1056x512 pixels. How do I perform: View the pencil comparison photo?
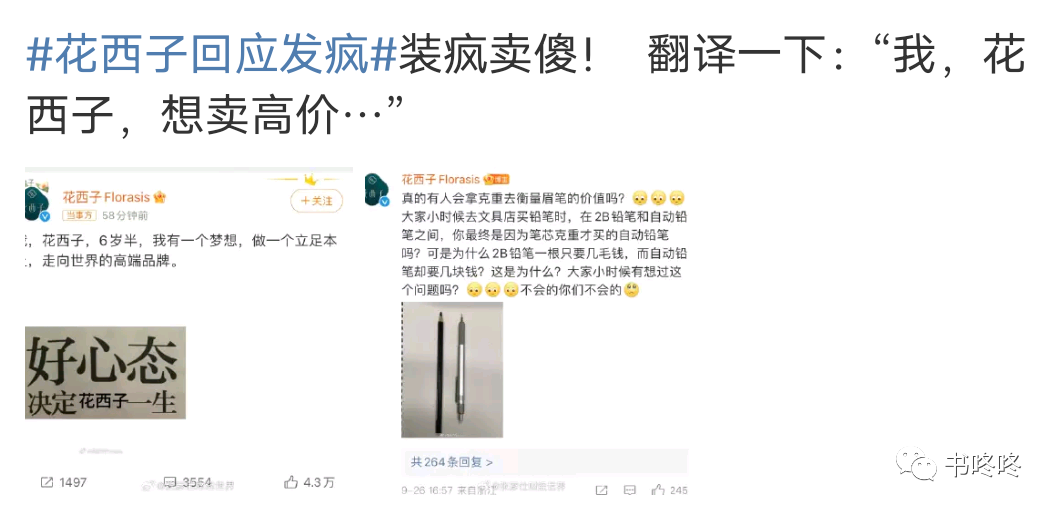point(452,370)
